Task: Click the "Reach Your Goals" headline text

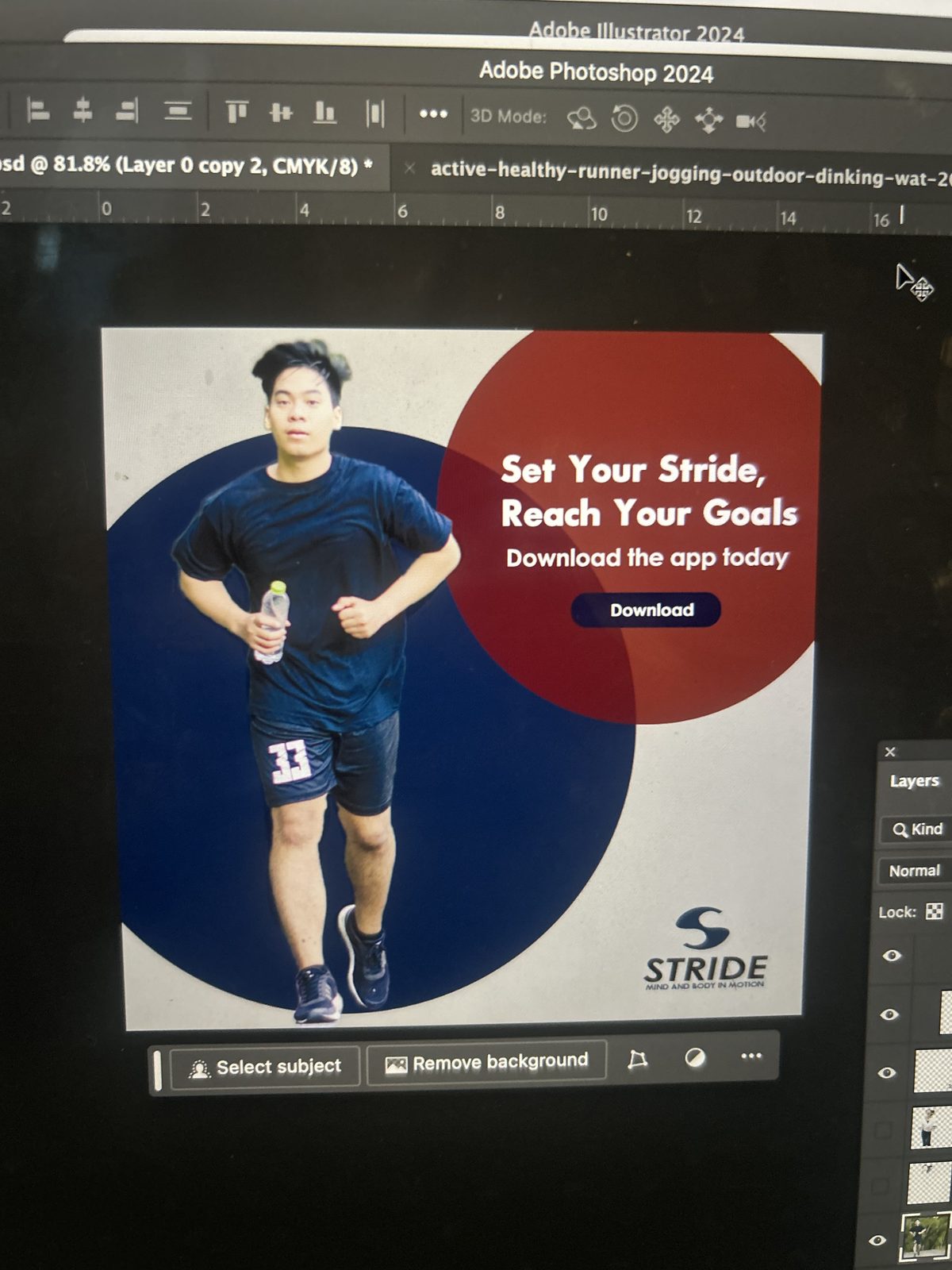Action: coord(649,513)
